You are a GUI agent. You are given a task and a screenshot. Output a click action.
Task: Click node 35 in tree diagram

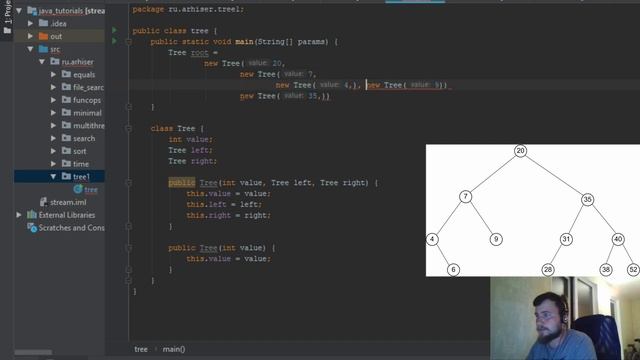point(587,199)
